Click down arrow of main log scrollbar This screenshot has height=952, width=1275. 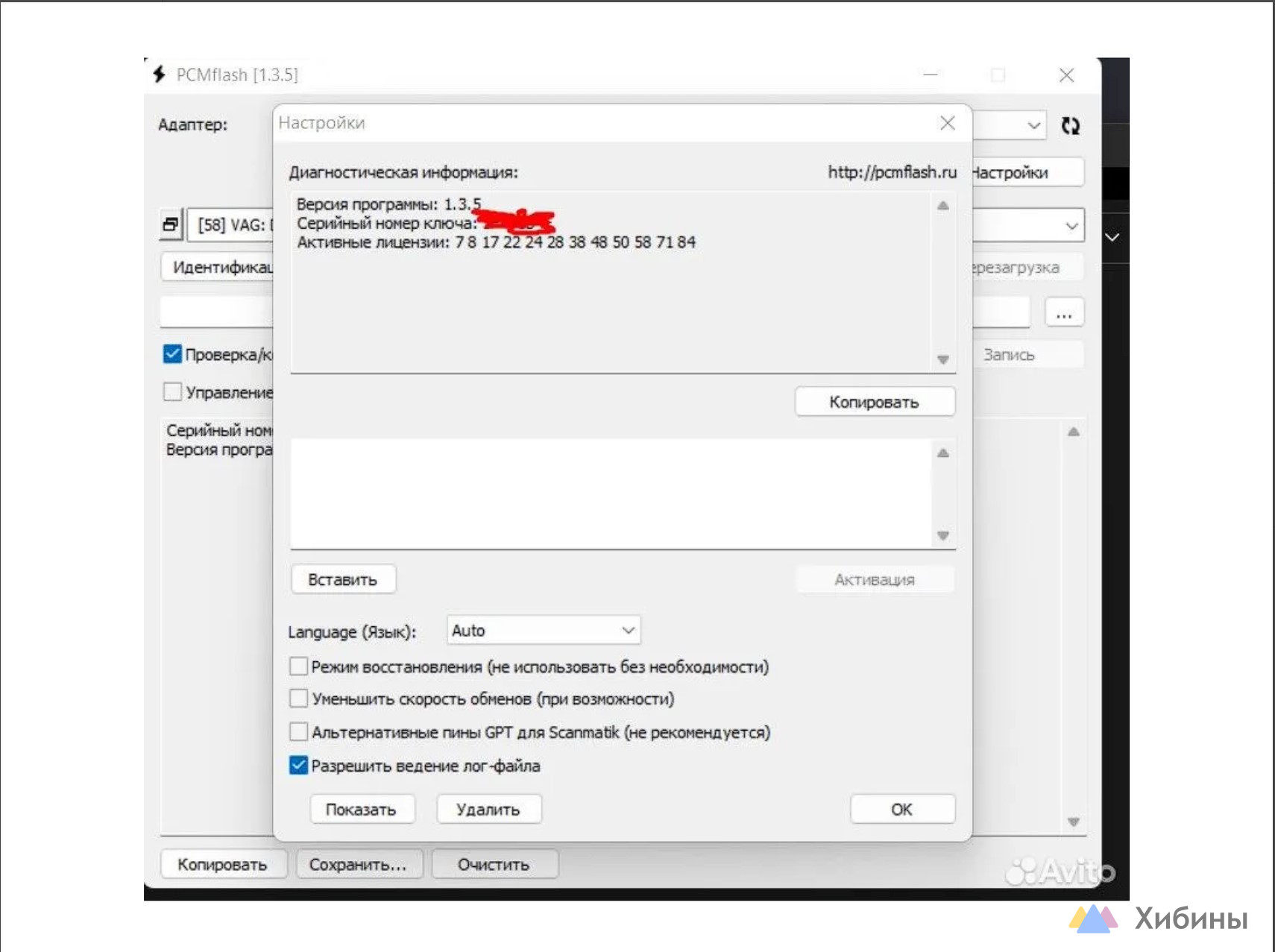point(1073,822)
